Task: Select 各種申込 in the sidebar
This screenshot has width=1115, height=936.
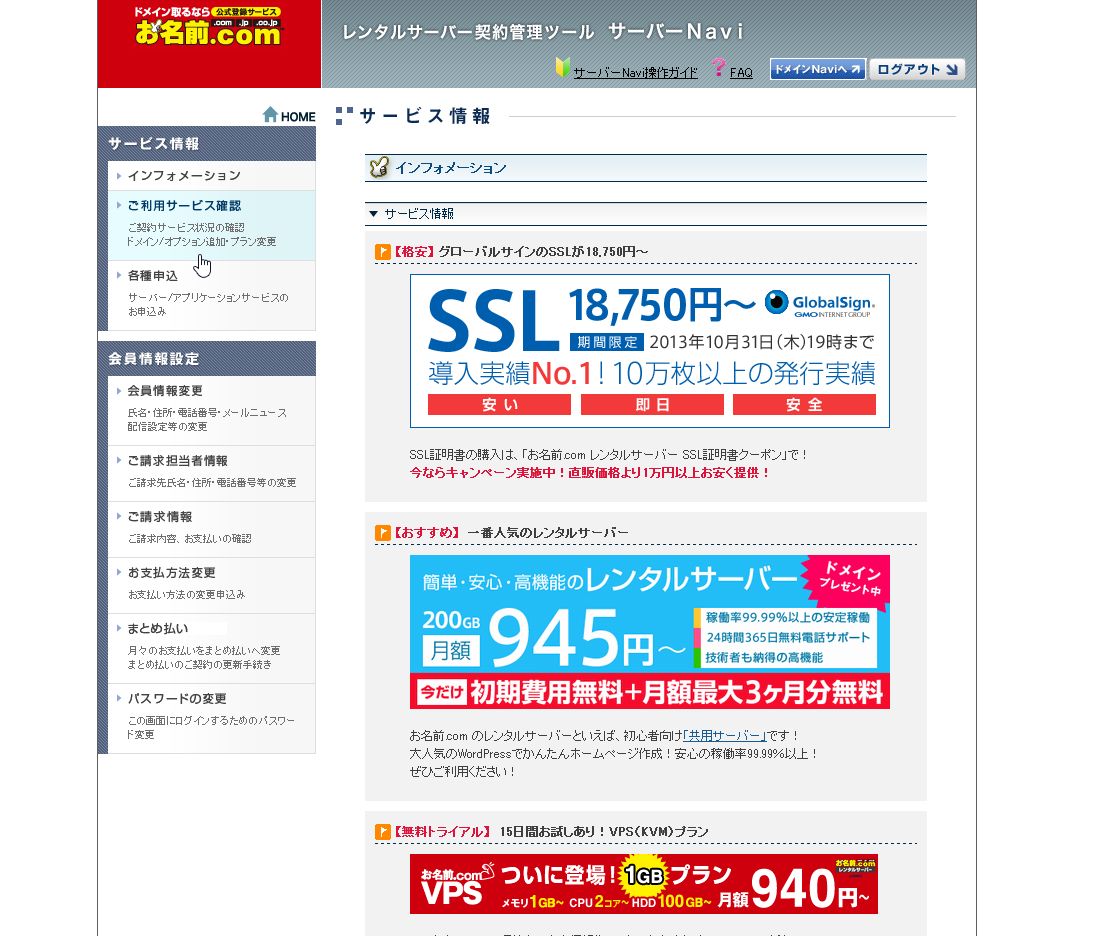Action: click(211, 295)
